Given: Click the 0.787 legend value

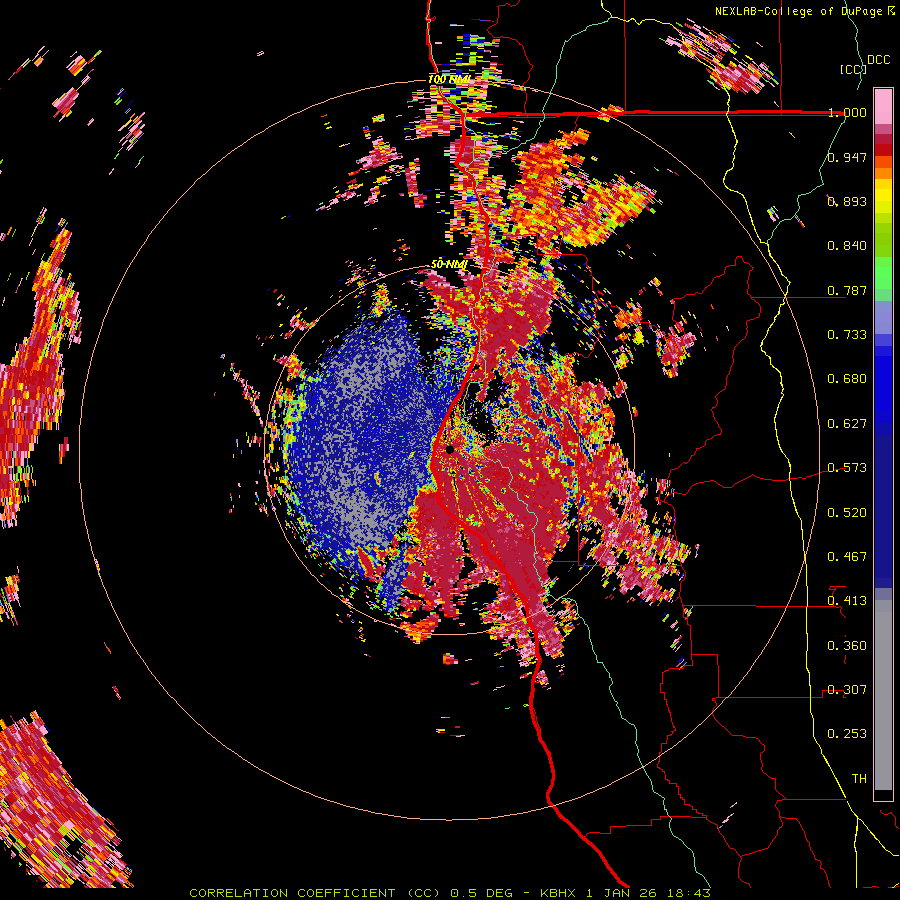Looking at the screenshot, I should pos(847,290).
